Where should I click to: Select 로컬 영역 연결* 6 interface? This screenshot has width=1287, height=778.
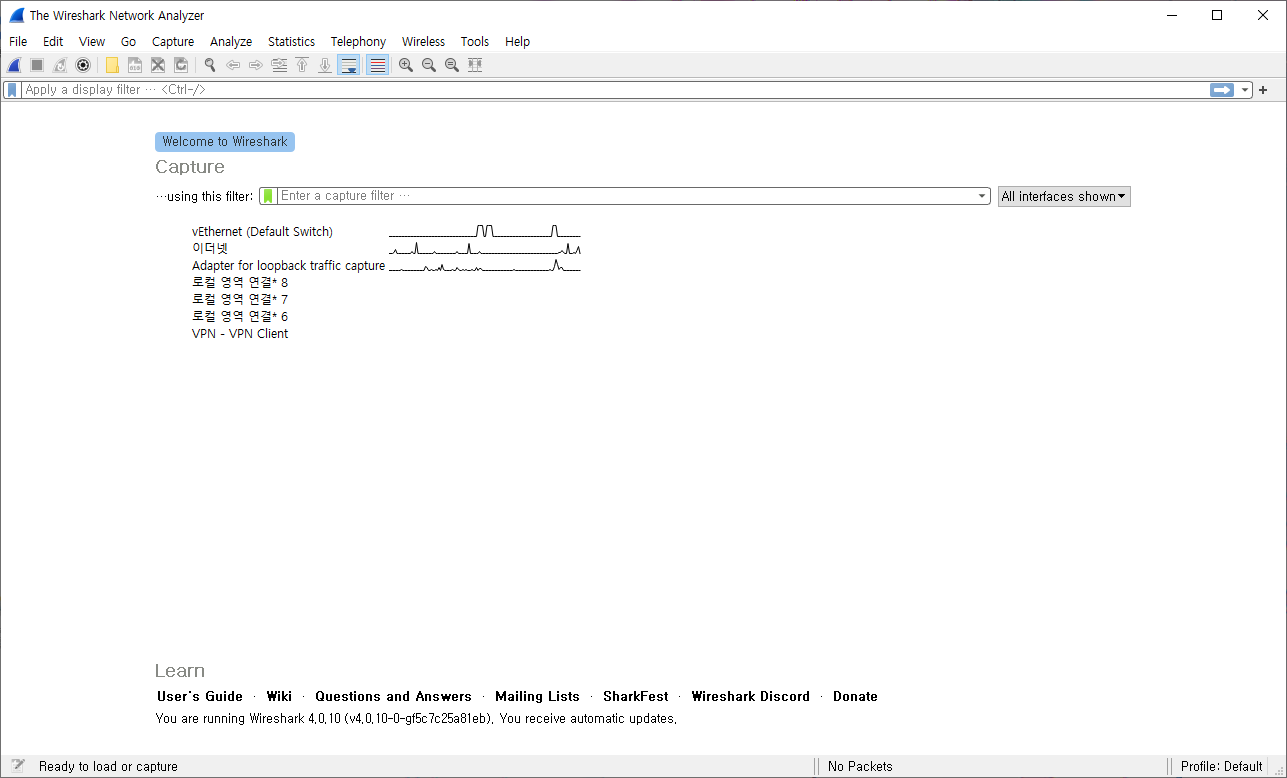(x=240, y=317)
